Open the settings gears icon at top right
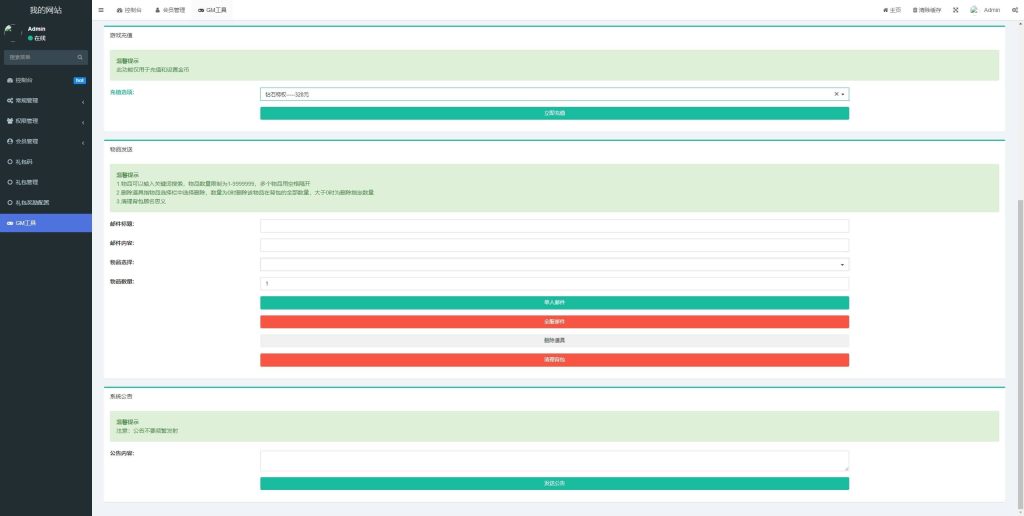Viewport: 1024px width, 516px height. (1015, 10)
